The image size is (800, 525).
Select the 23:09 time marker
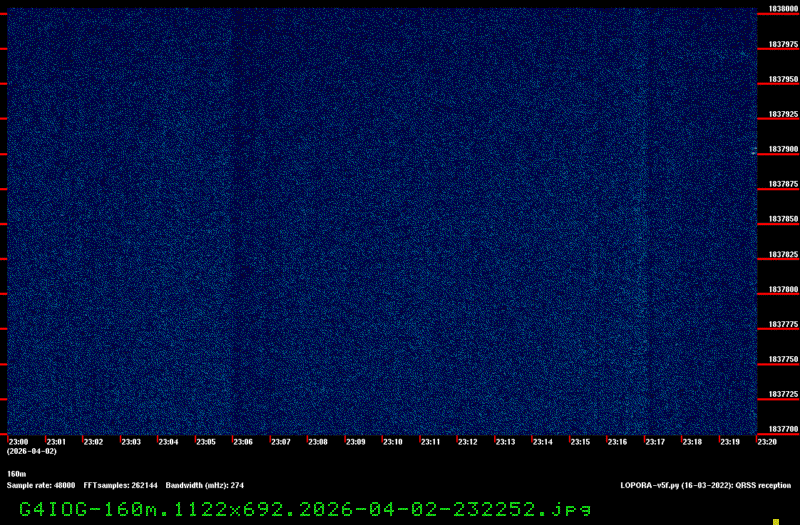[x=356, y=442]
